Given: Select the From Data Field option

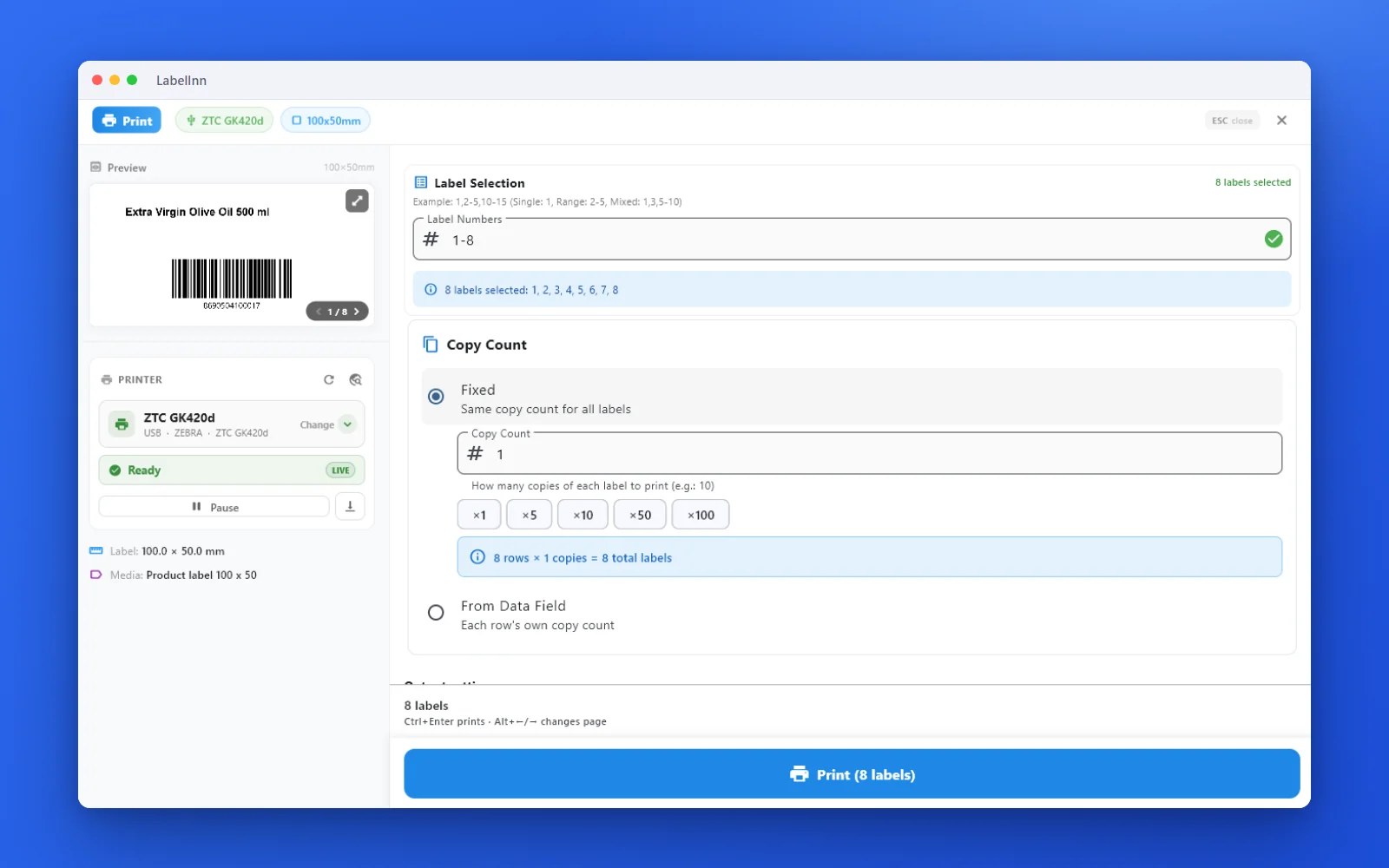Looking at the screenshot, I should 436,613.
